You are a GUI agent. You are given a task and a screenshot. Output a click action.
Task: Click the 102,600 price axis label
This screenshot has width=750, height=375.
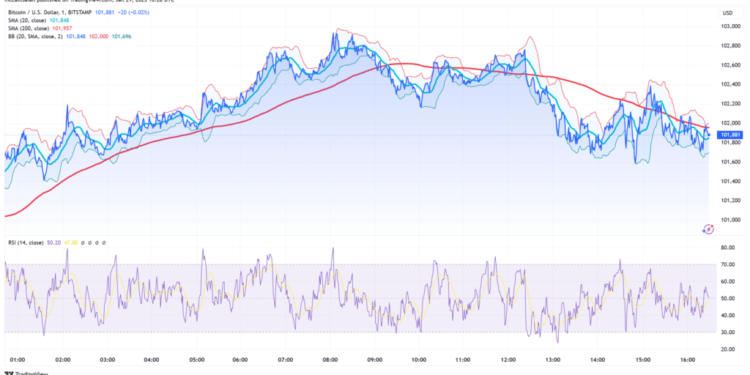pyautogui.click(x=731, y=65)
